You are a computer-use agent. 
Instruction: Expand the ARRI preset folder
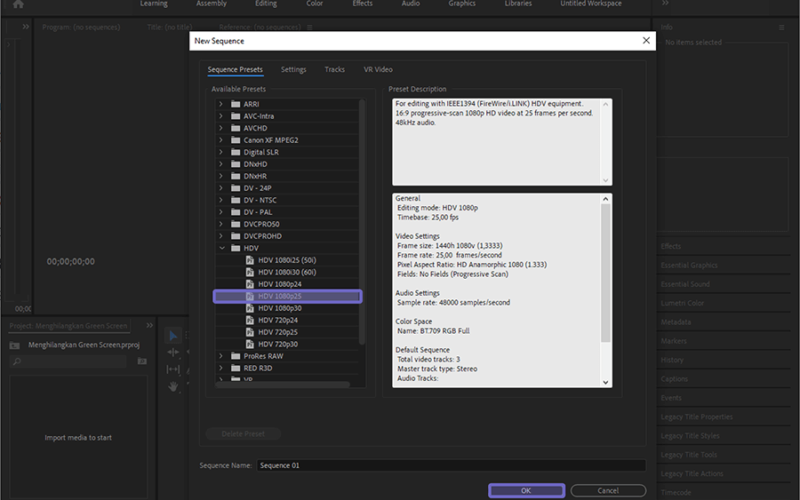tap(221, 104)
